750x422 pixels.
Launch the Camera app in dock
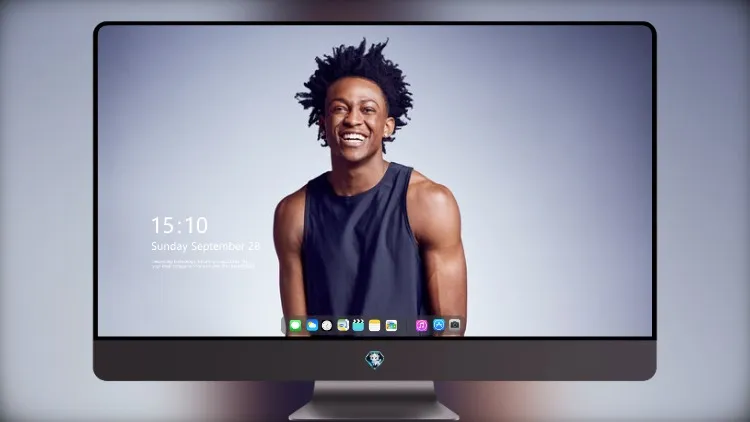[x=454, y=325]
